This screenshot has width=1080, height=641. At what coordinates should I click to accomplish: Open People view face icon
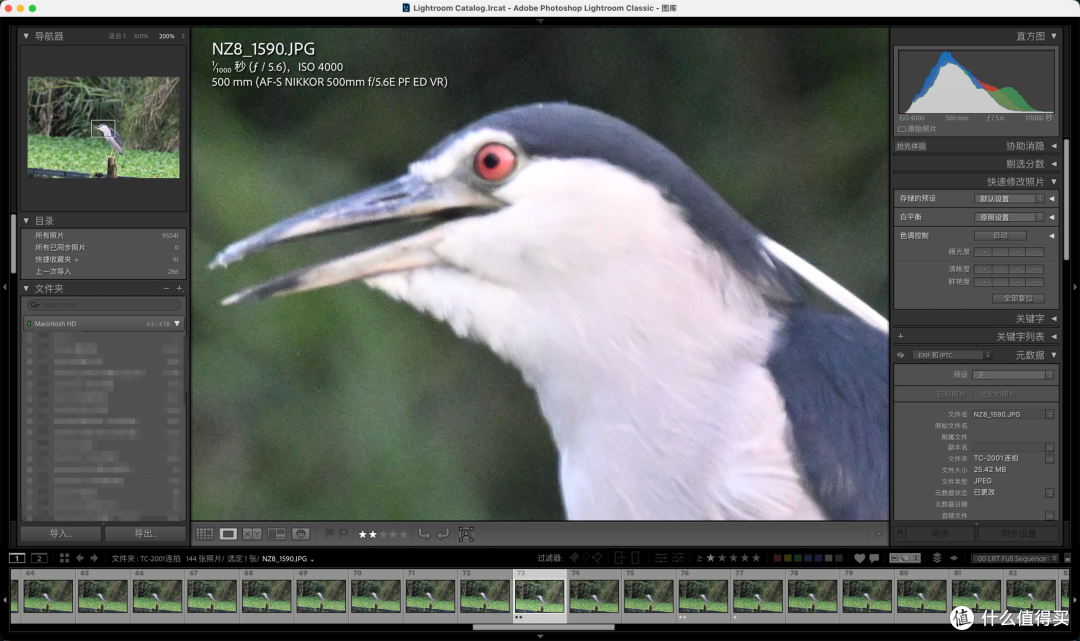300,534
